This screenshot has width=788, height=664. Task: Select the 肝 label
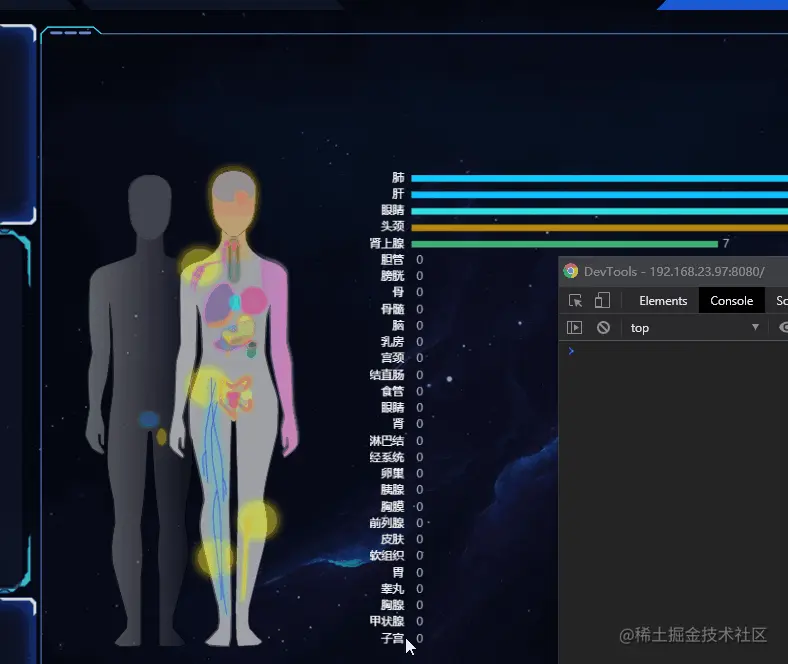pyautogui.click(x=398, y=194)
